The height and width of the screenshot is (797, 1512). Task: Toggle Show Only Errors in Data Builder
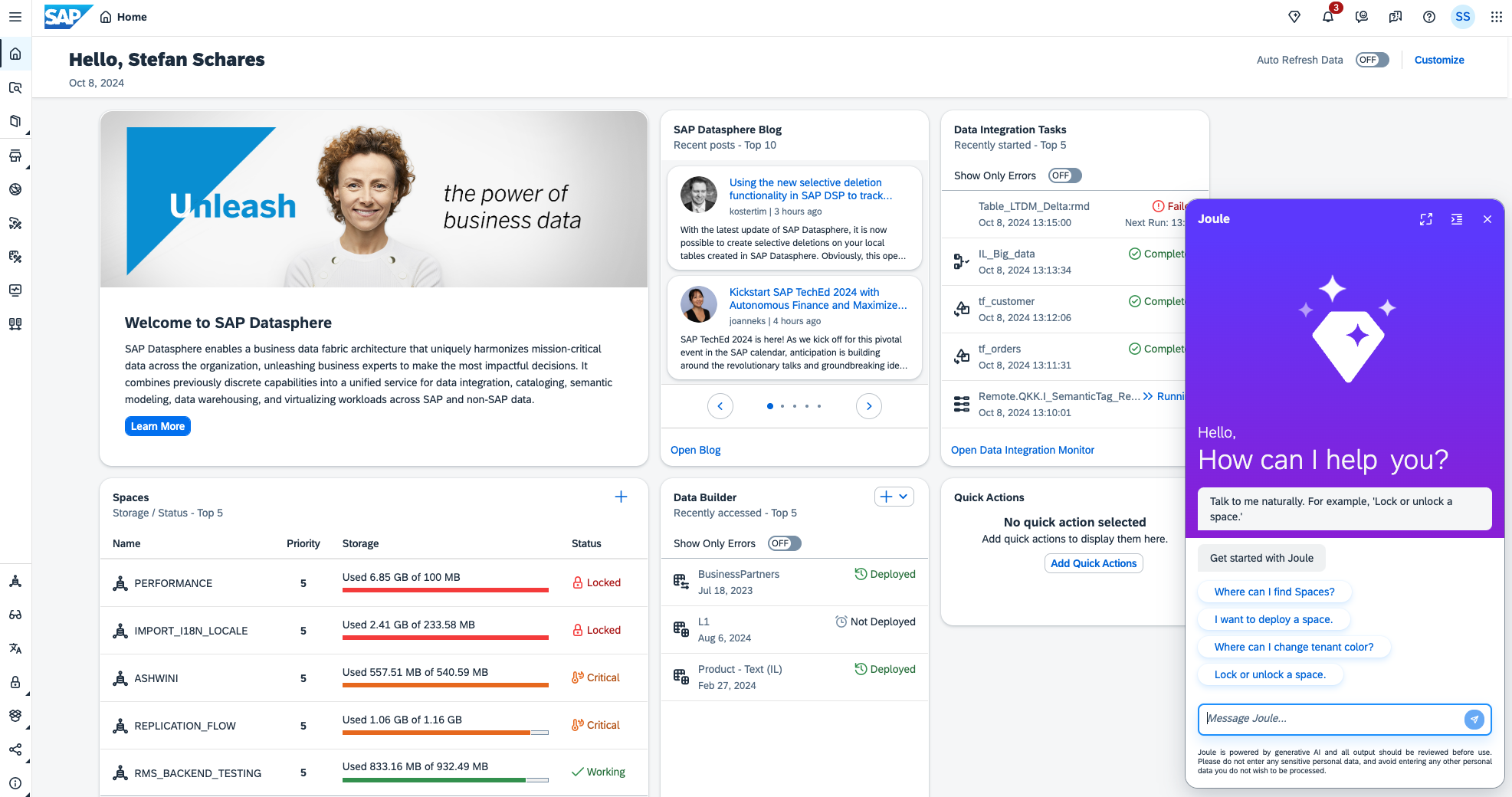coord(784,543)
